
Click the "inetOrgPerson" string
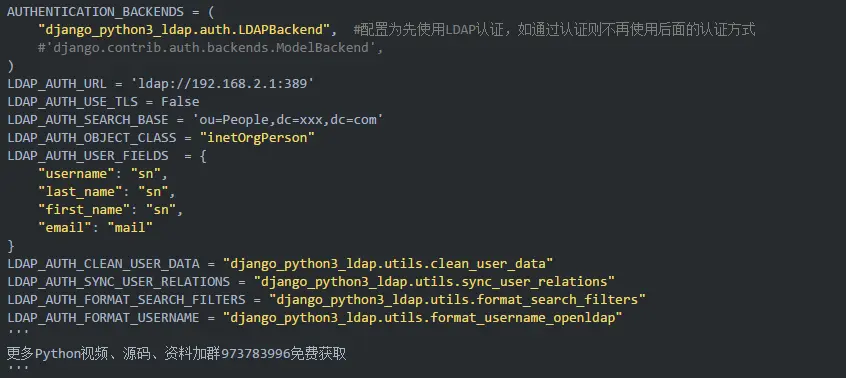pyautogui.click(x=257, y=138)
